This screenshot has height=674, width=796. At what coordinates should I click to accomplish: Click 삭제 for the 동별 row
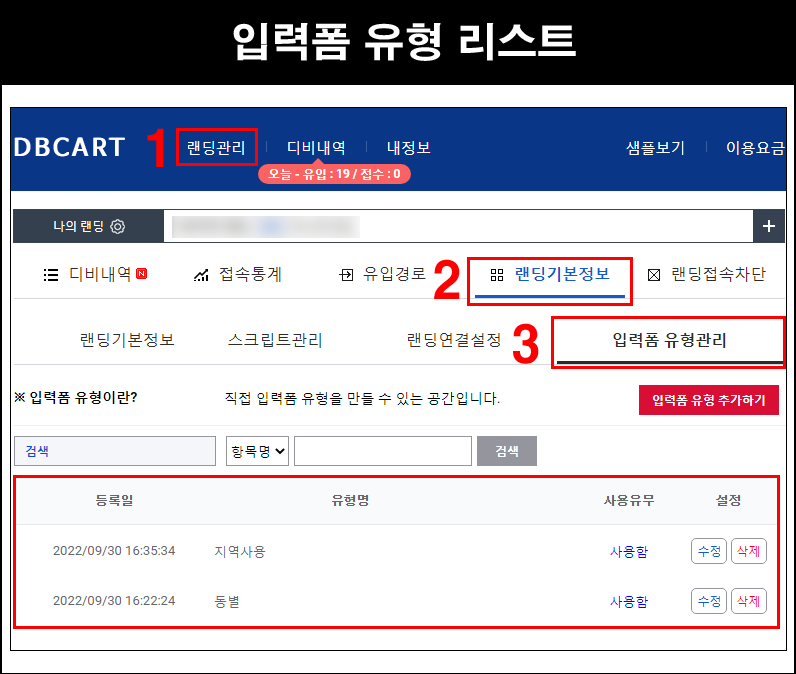tap(748, 601)
